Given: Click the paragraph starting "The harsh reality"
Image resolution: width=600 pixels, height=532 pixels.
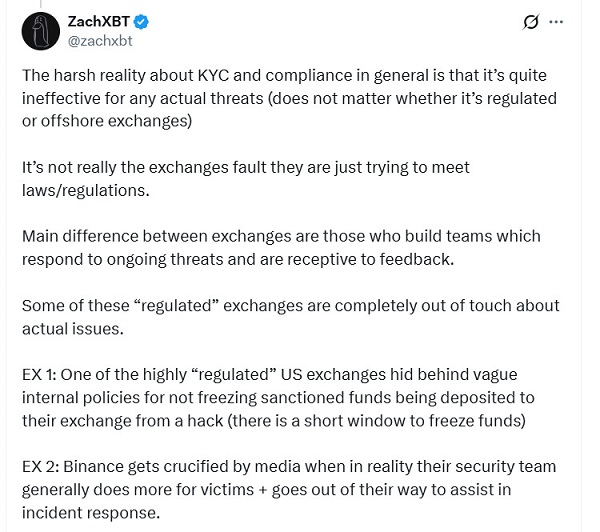Looking at the screenshot, I should pos(288,98).
